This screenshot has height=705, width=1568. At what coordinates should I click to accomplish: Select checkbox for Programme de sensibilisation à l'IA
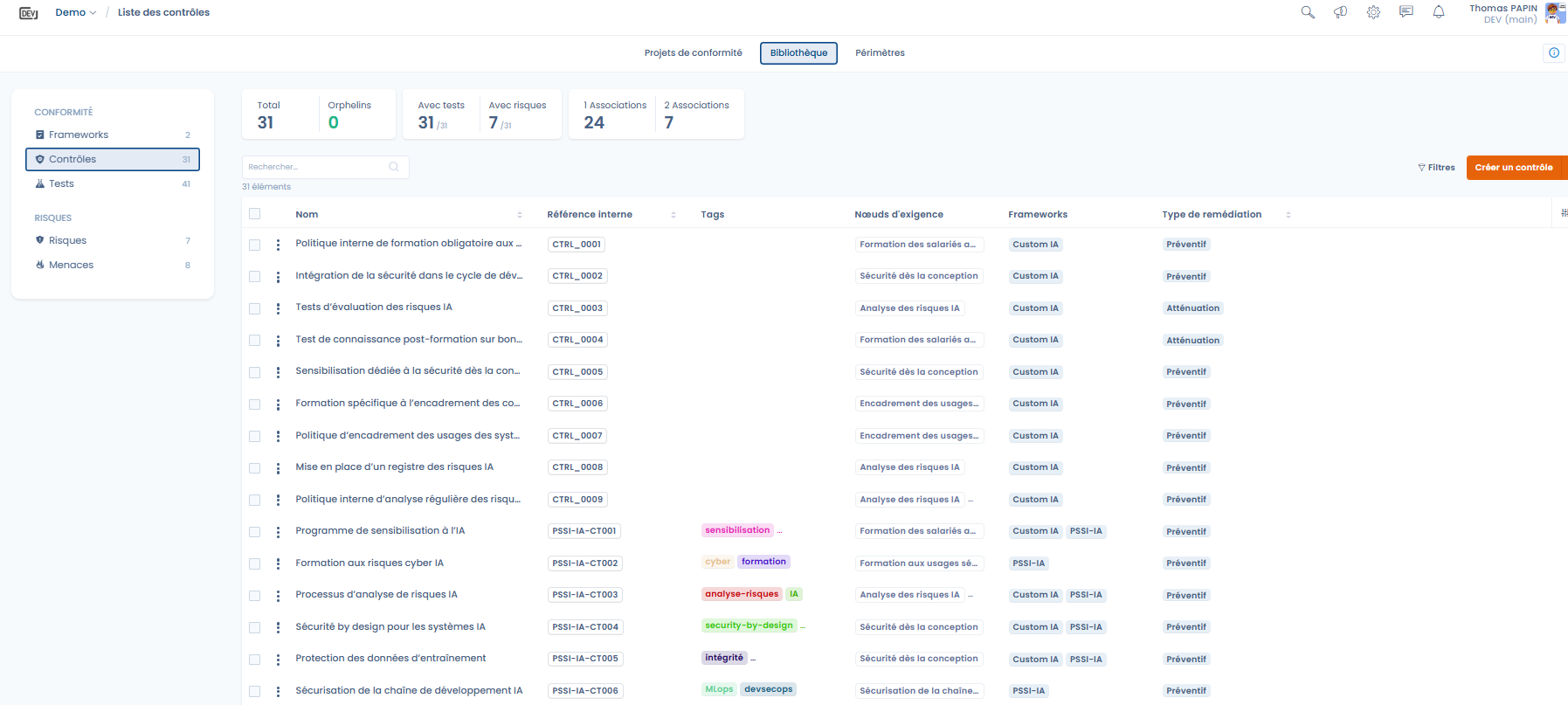(x=255, y=531)
